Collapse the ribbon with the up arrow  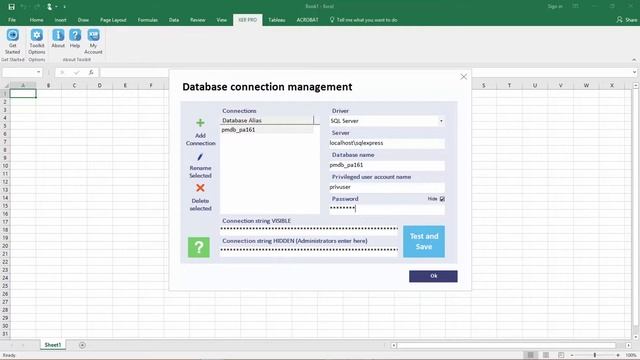634,60
